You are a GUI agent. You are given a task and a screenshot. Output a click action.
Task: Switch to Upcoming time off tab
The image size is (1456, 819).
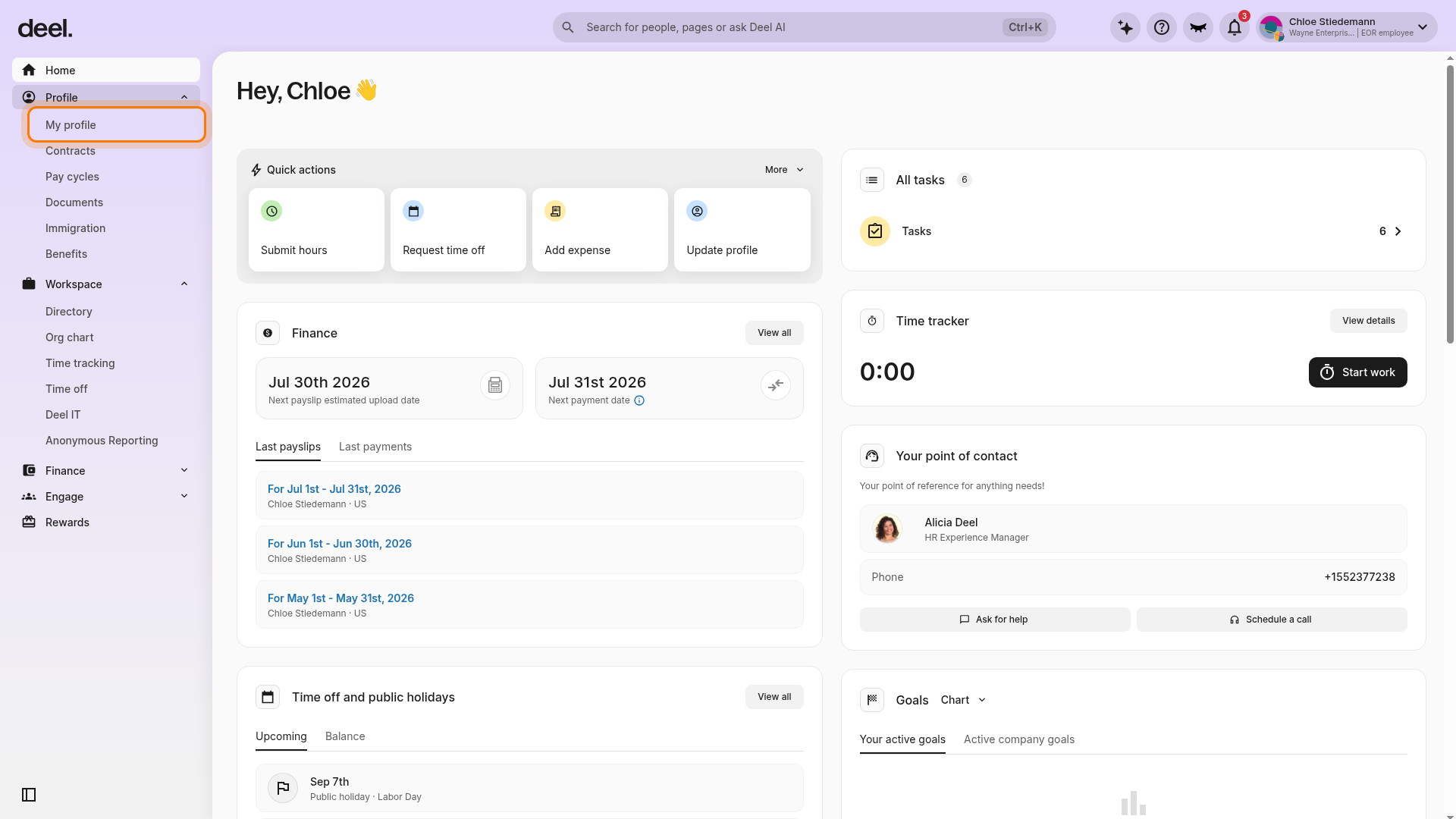[x=281, y=736]
